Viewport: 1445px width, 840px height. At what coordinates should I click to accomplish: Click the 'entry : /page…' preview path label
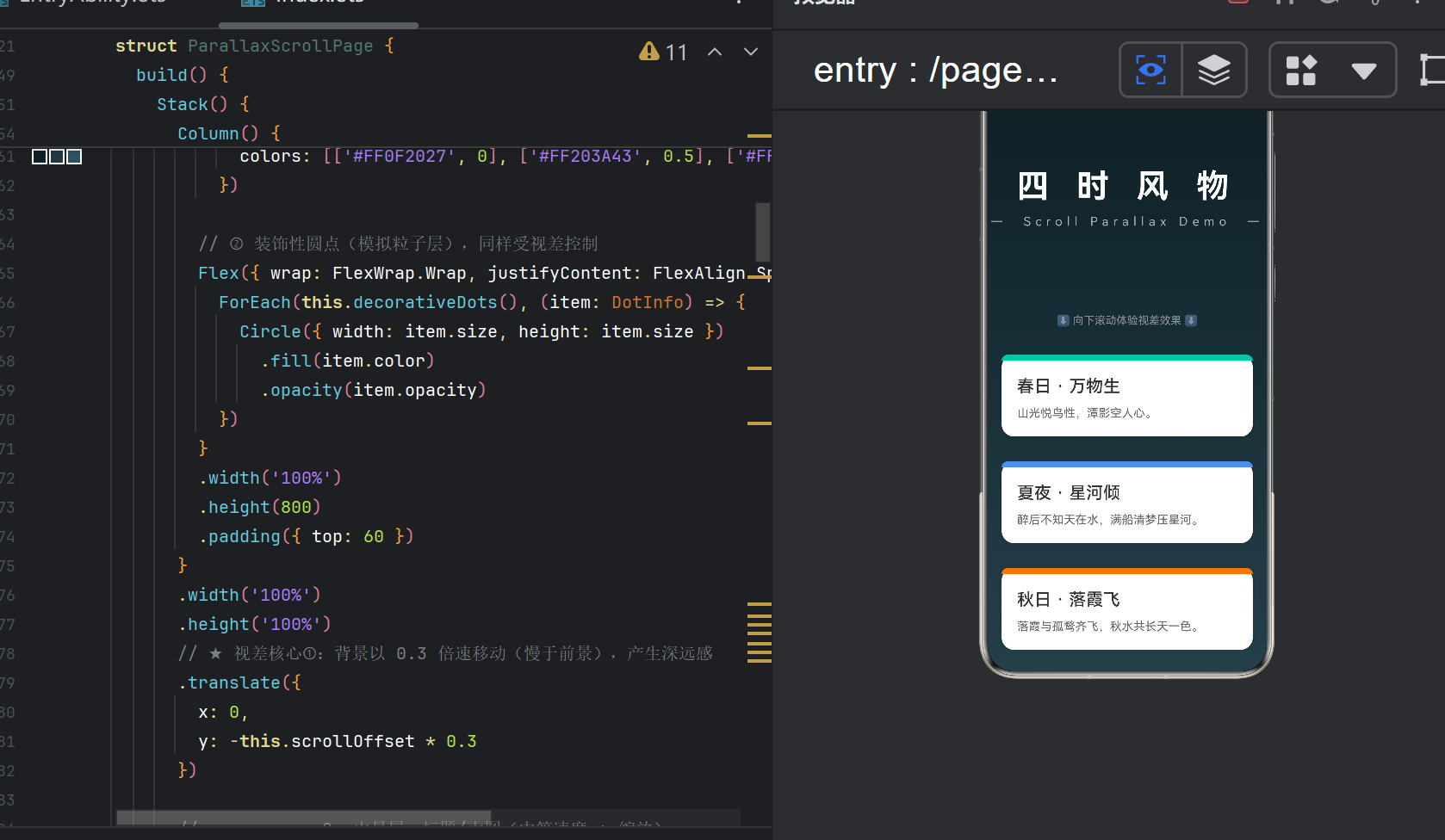[x=935, y=71]
